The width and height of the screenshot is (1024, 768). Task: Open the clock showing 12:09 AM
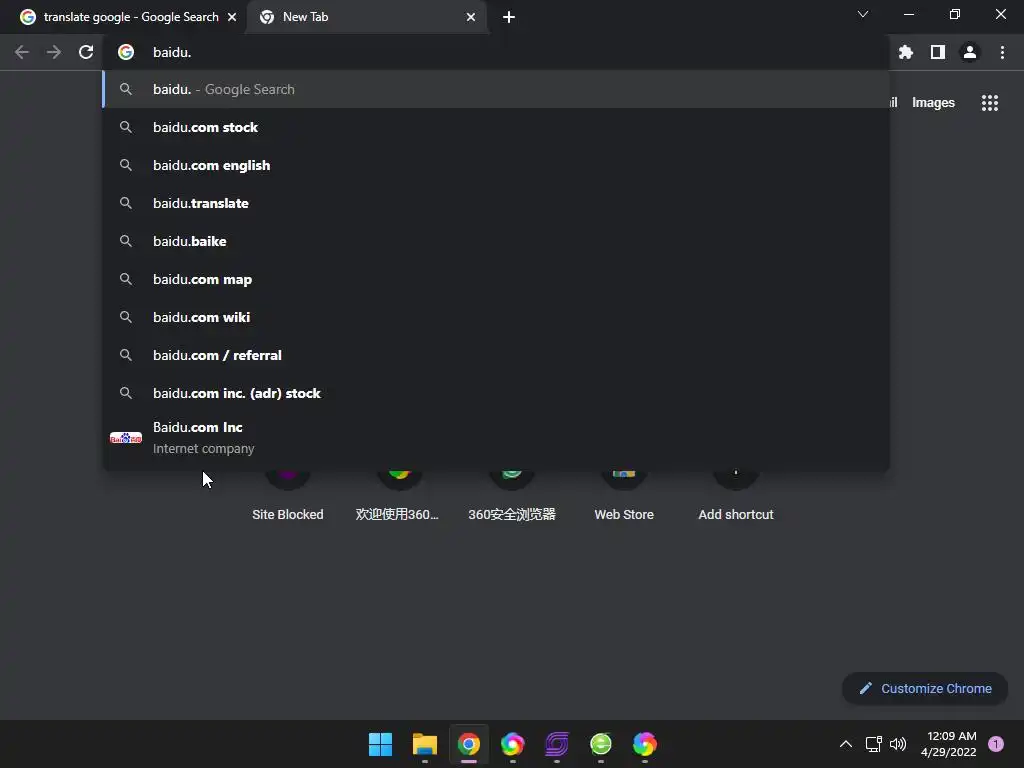pyautogui.click(x=949, y=744)
